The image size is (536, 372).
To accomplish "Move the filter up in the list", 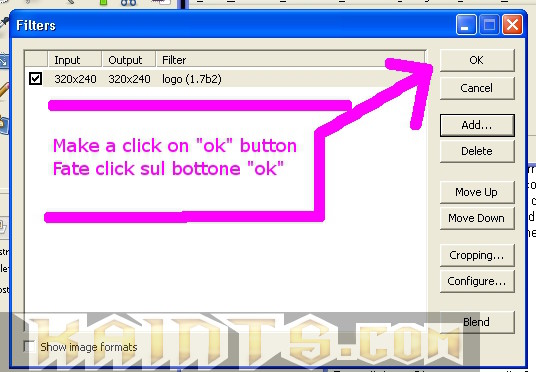I will (477, 192).
